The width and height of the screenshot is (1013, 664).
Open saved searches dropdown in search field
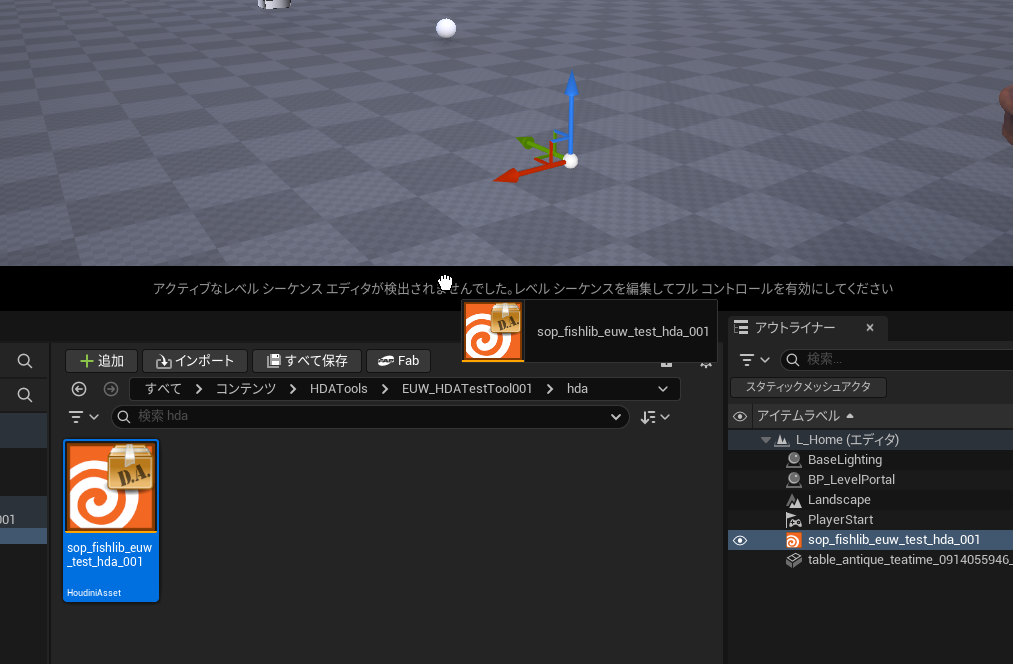(x=616, y=417)
